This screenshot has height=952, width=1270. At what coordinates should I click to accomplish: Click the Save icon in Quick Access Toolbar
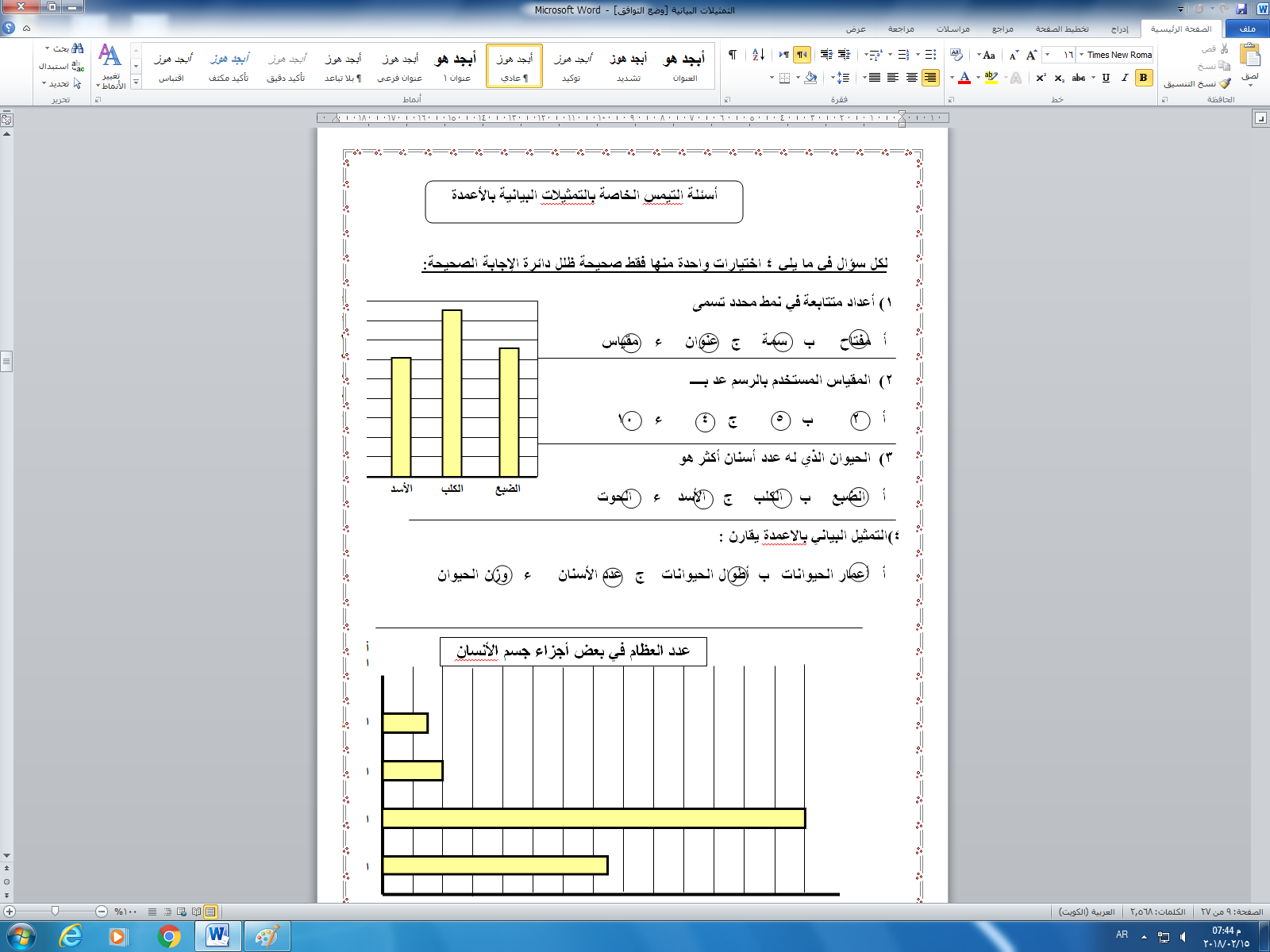tap(1241, 9)
